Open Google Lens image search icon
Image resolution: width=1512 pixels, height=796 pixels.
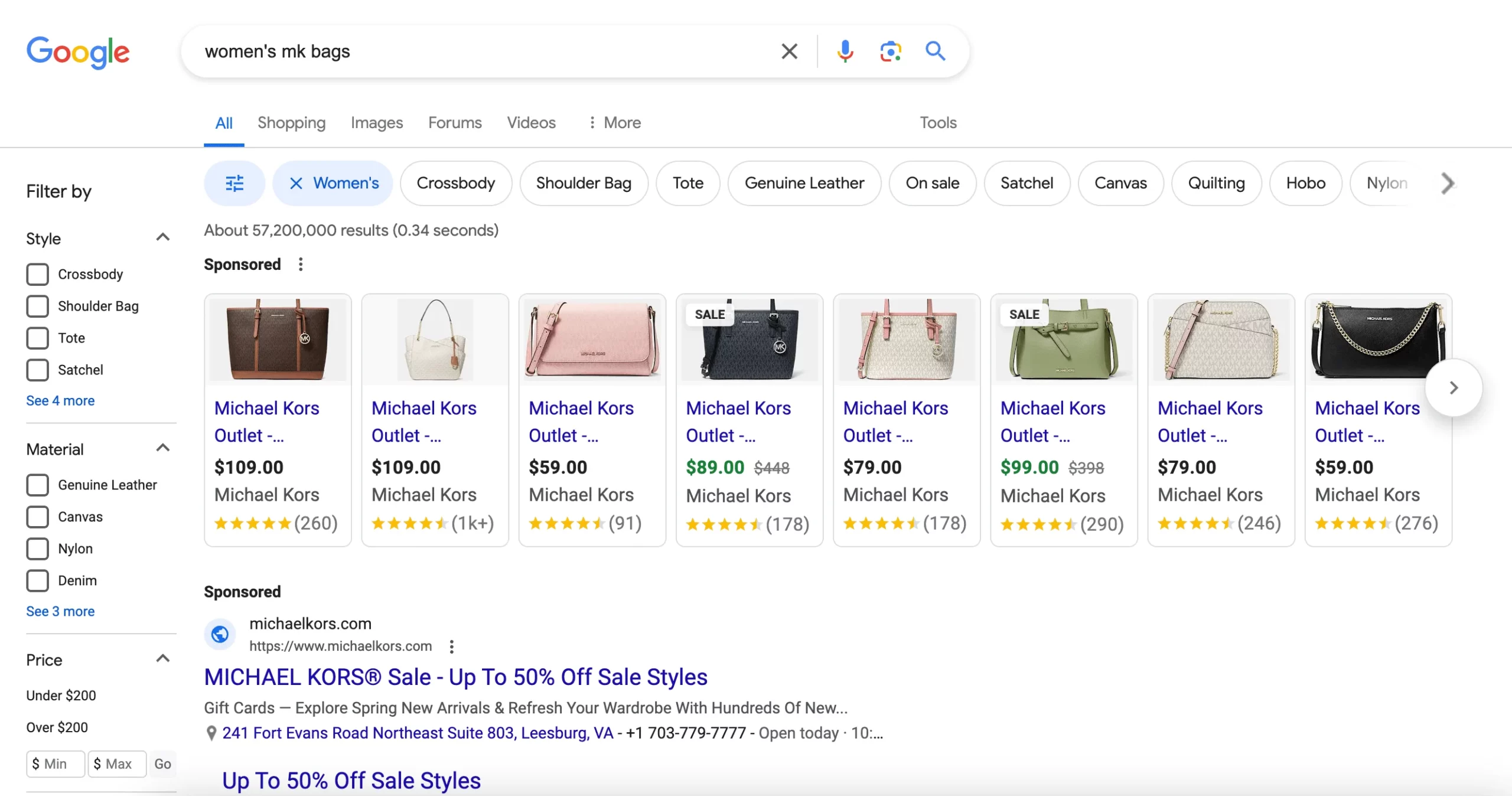890,51
